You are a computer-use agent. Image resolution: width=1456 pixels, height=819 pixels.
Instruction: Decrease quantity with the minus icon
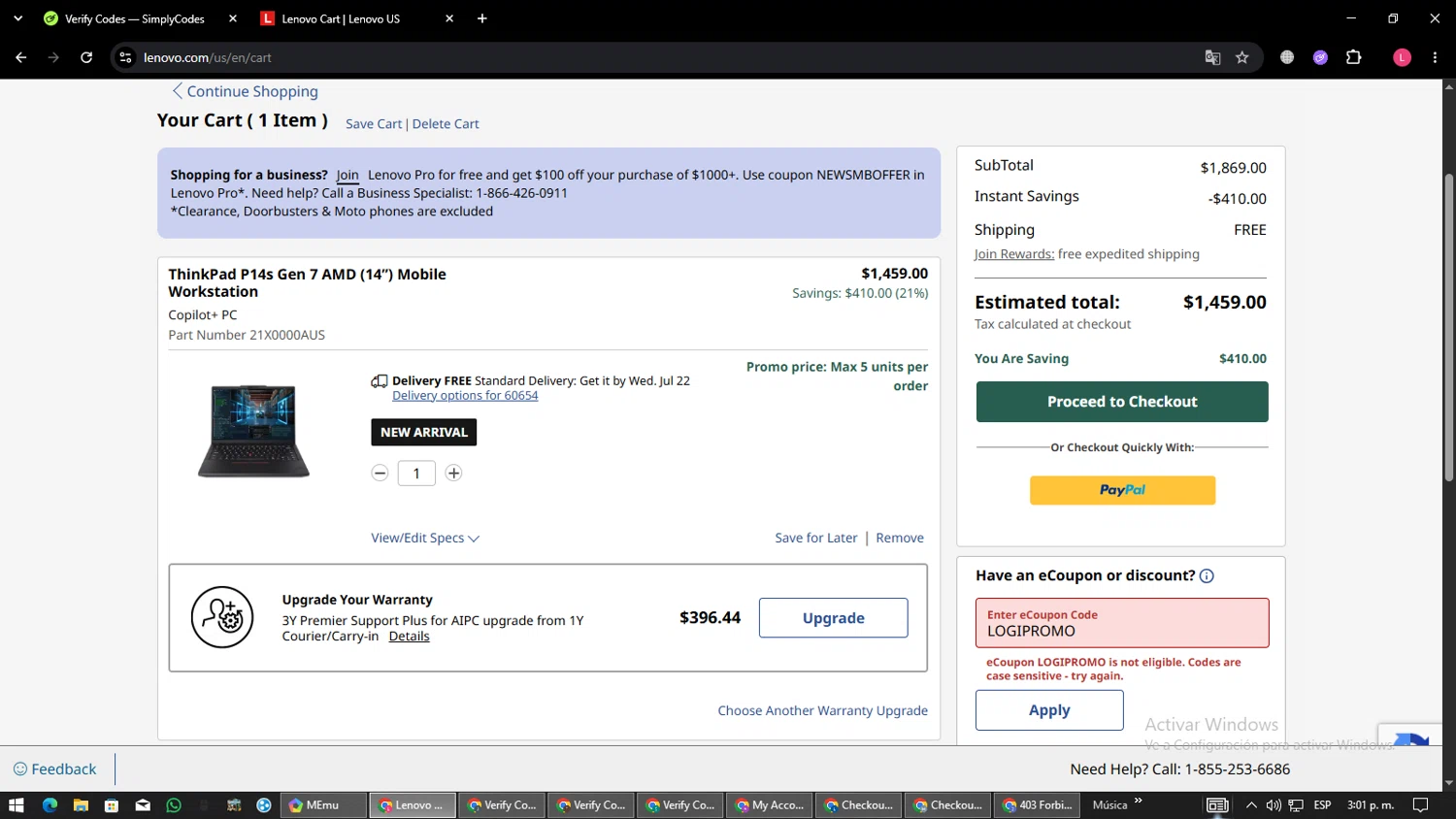point(380,474)
